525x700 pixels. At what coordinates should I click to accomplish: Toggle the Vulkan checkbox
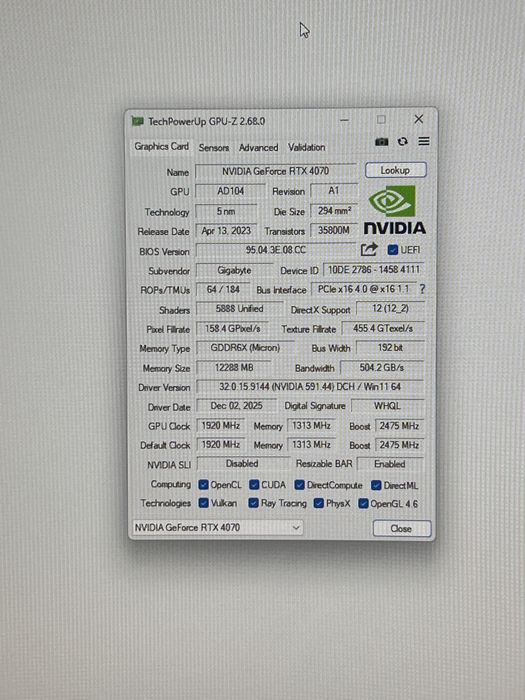[204, 503]
